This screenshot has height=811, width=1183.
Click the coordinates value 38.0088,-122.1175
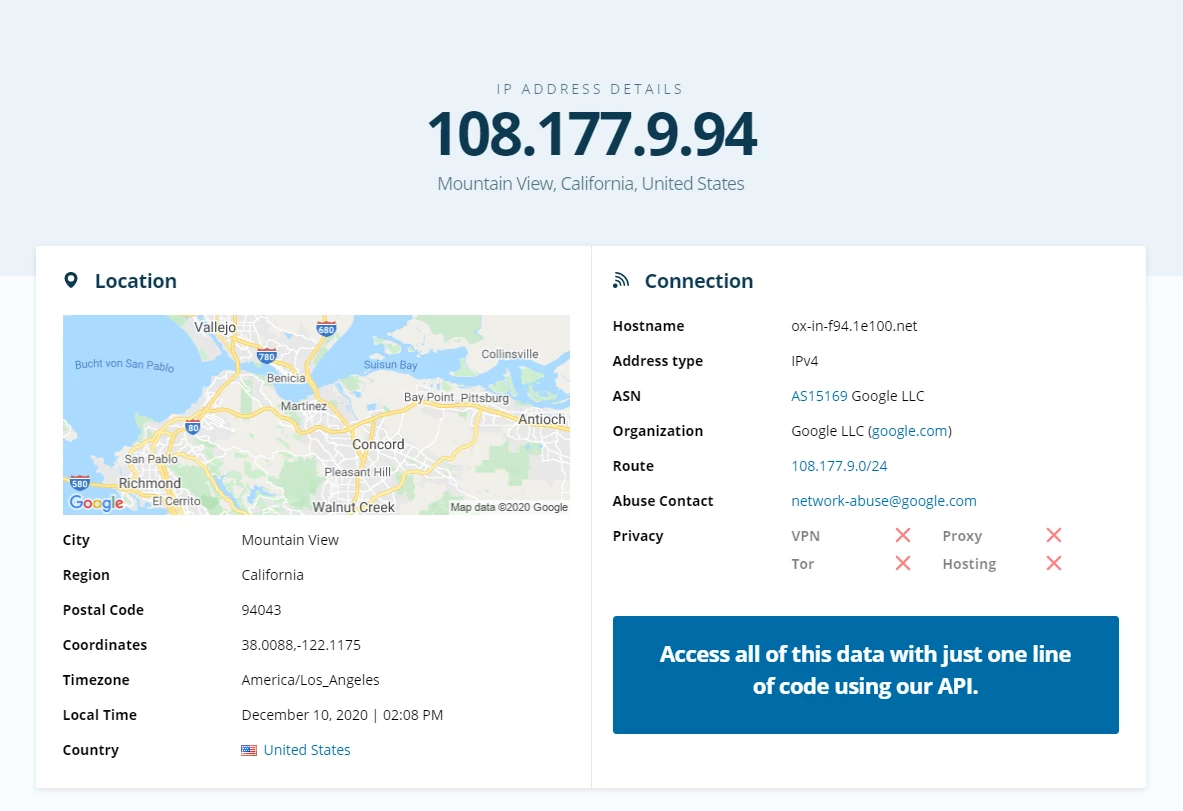(301, 645)
